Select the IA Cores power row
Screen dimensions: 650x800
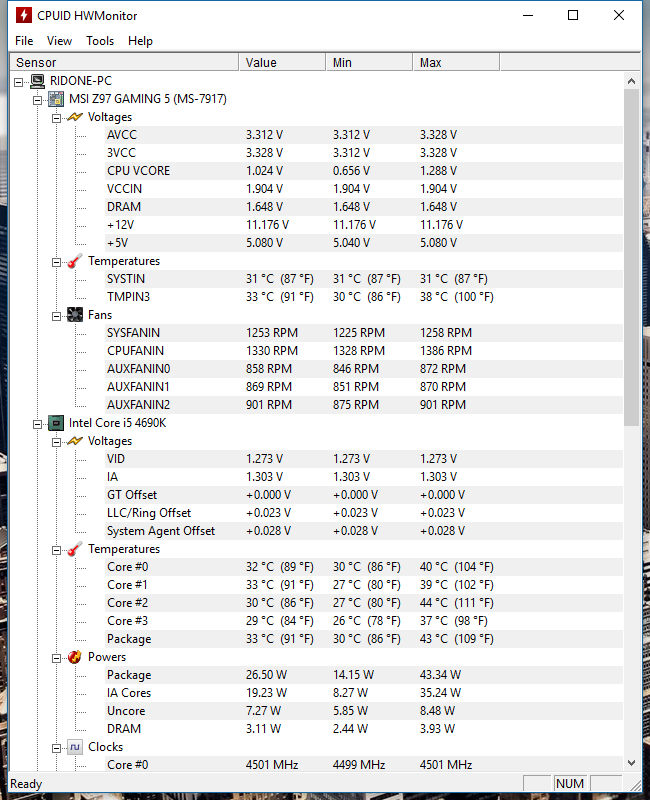pos(364,693)
